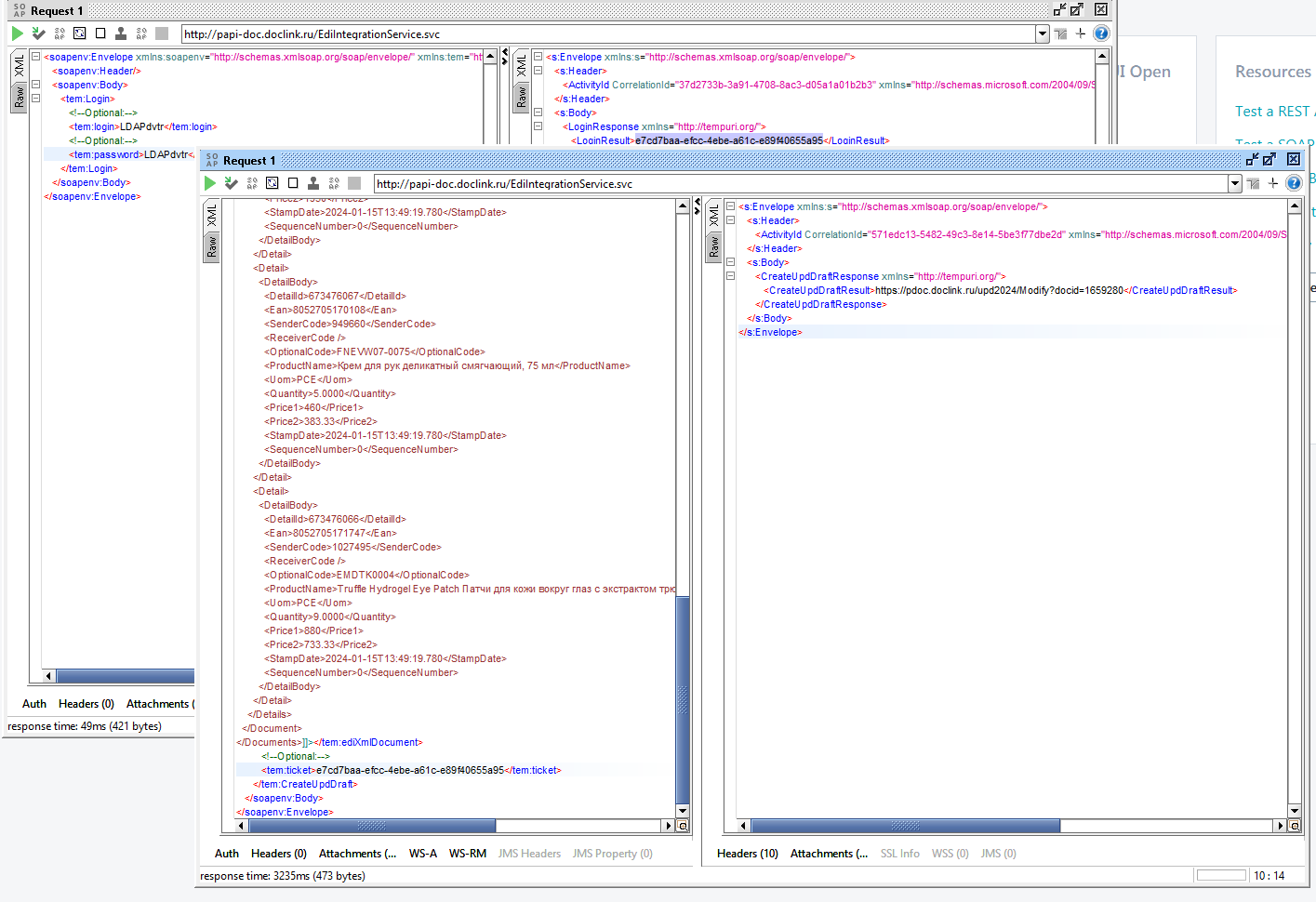Image resolution: width=1316 pixels, height=902 pixels.
Task: Open Headers (10) tab under response panel
Action: [748, 854]
